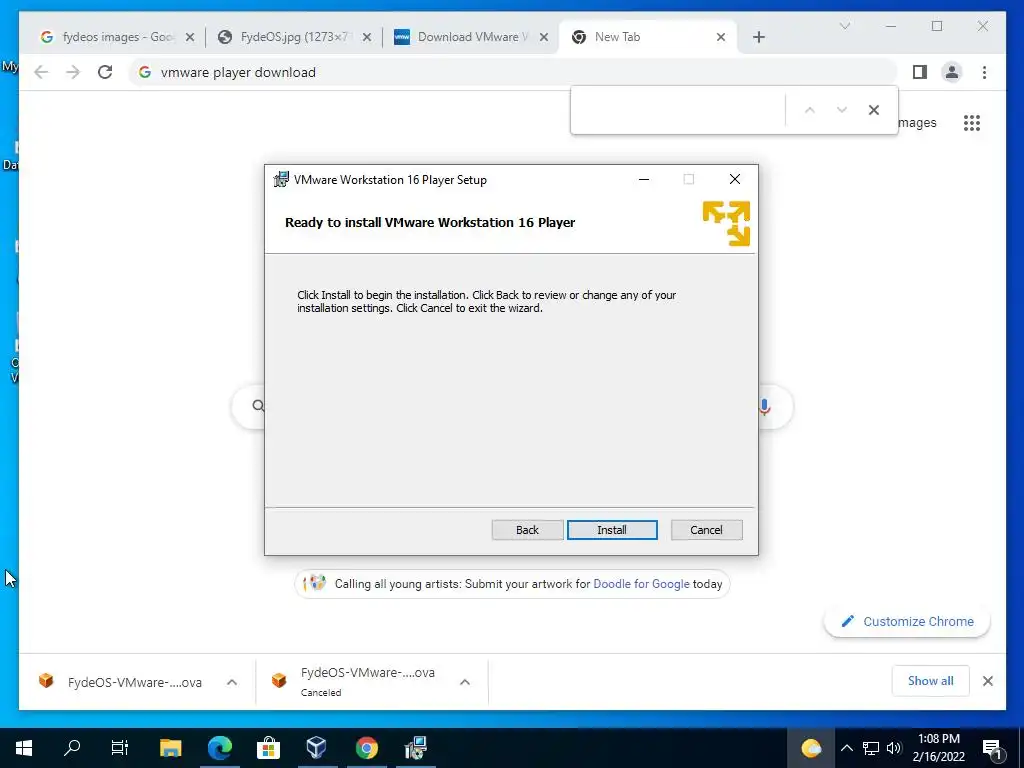The width and height of the screenshot is (1024, 768).
Task: Open Chrome profile avatar menu
Action: tap(952, 72)
